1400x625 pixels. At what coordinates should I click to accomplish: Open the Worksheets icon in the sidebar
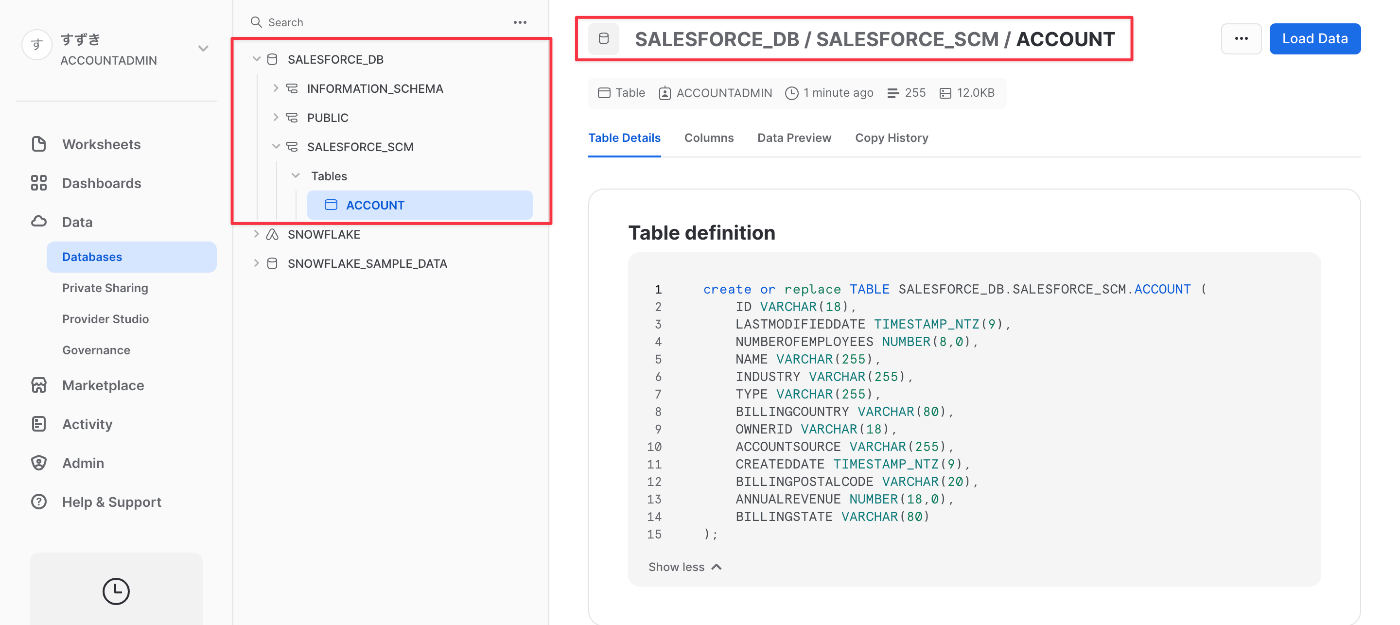coord(39,144)
